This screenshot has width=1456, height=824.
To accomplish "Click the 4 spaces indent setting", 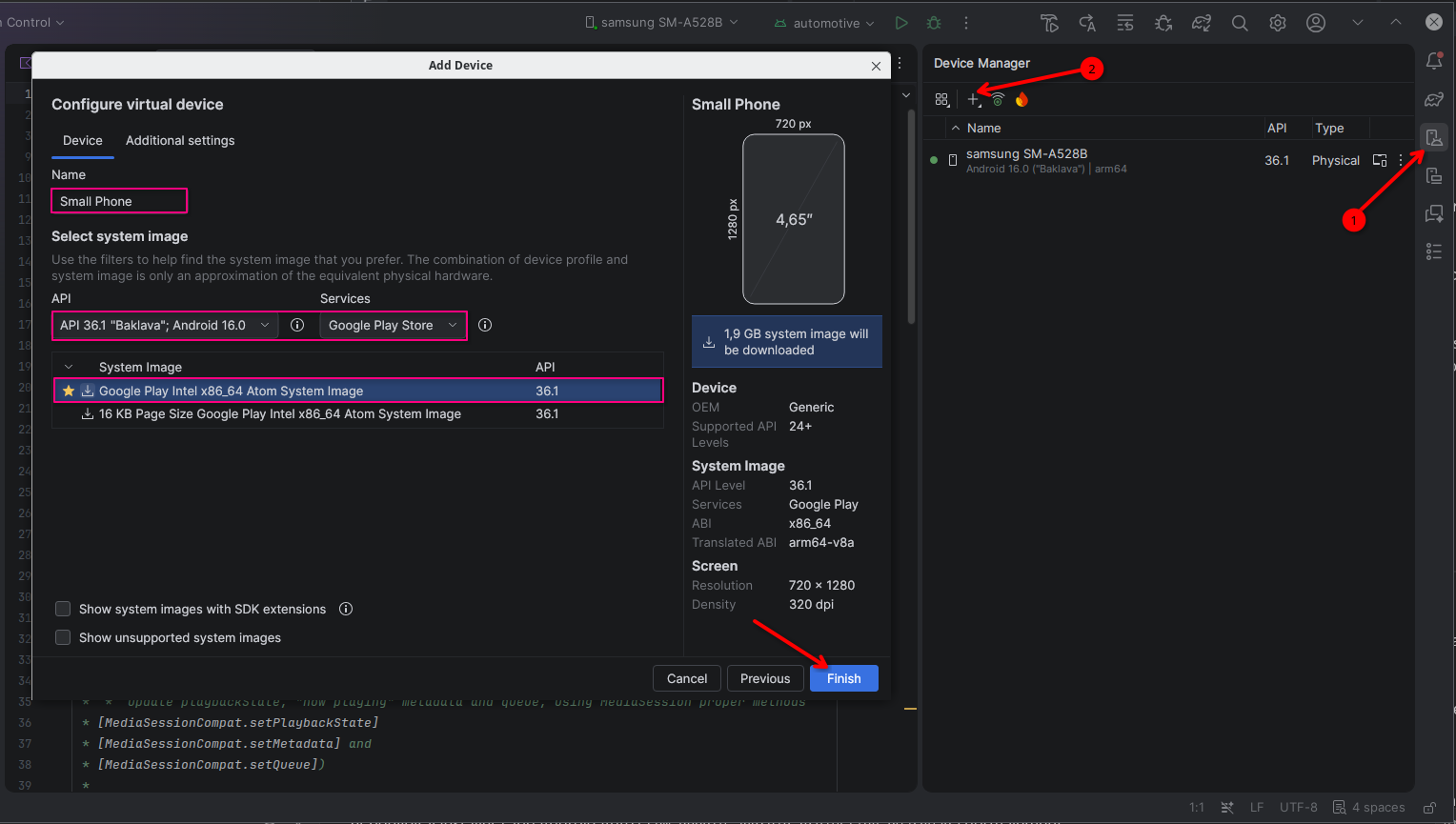I will (1368, 807).
